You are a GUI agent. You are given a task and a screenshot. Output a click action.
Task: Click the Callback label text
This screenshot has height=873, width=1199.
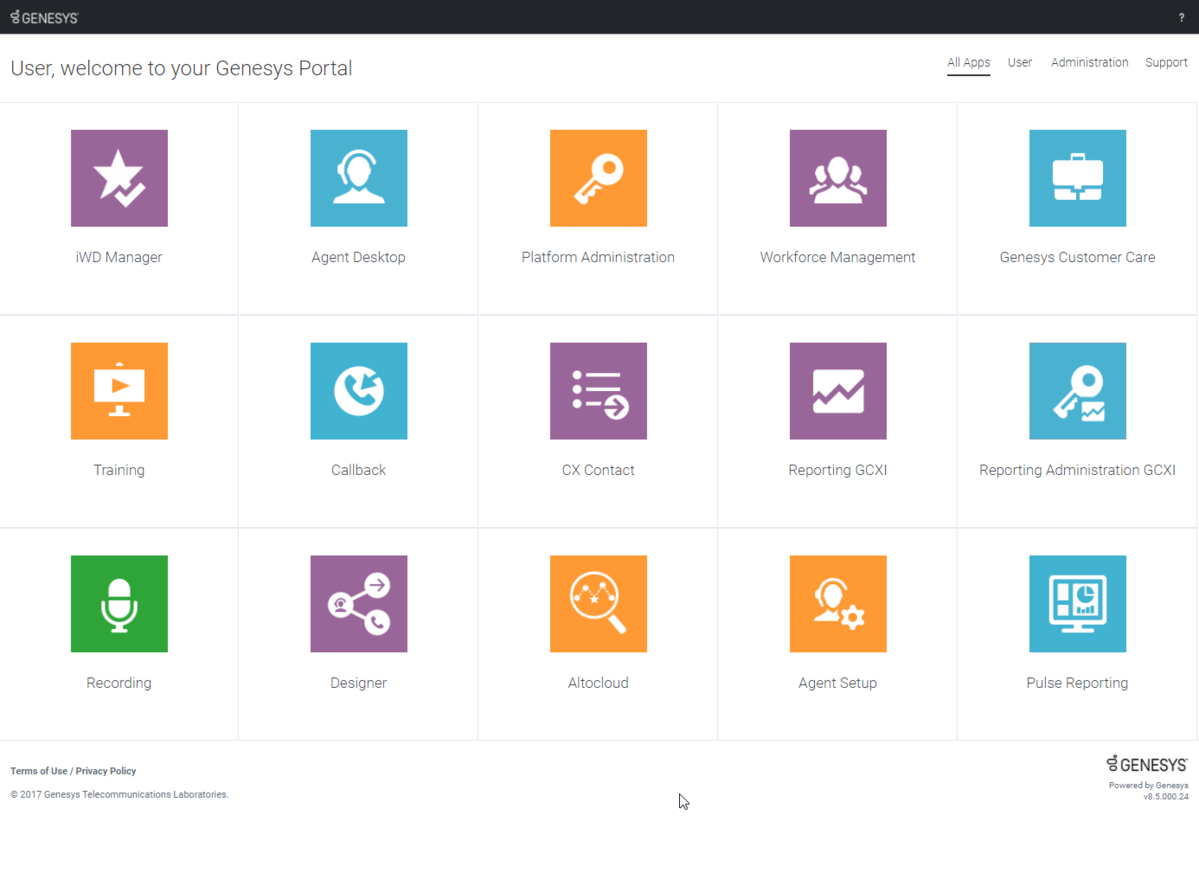pyautogui.click(x=359, y=470)
